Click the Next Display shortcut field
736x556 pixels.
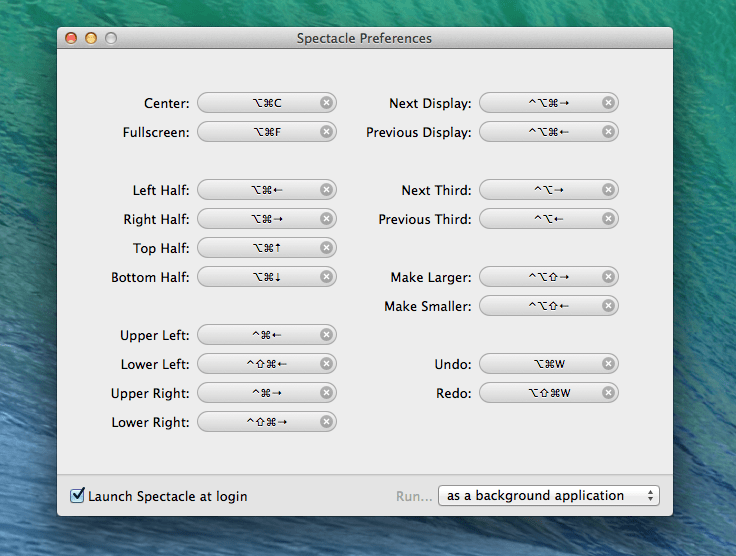[x=549, y=103]
